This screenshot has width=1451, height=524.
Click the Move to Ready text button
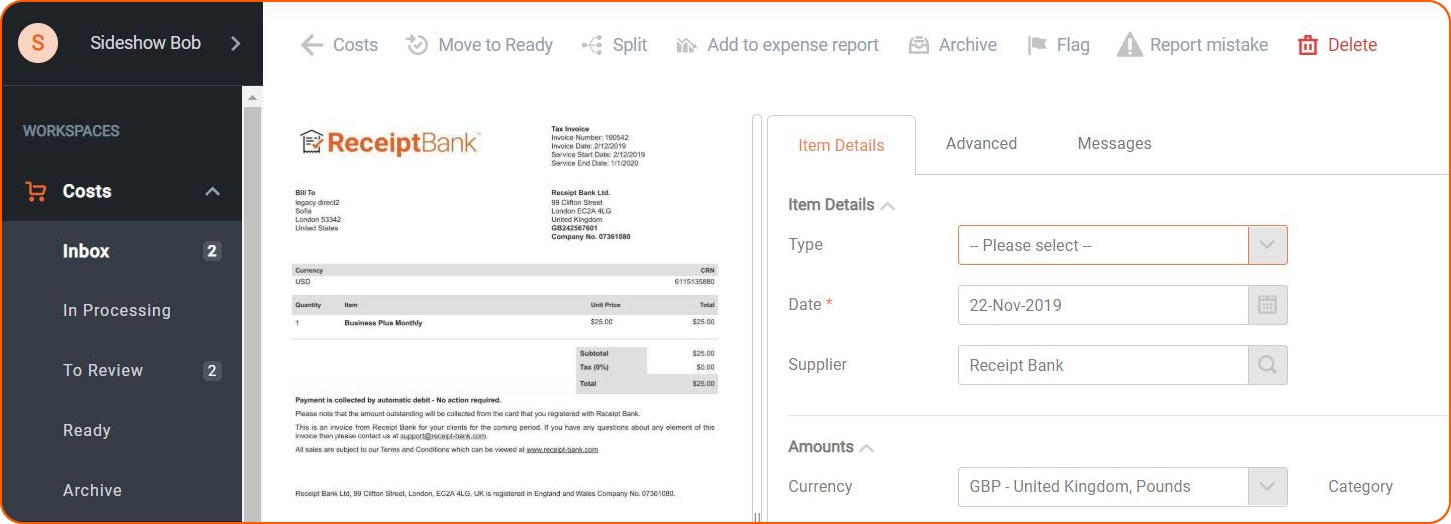click(495, 45)
